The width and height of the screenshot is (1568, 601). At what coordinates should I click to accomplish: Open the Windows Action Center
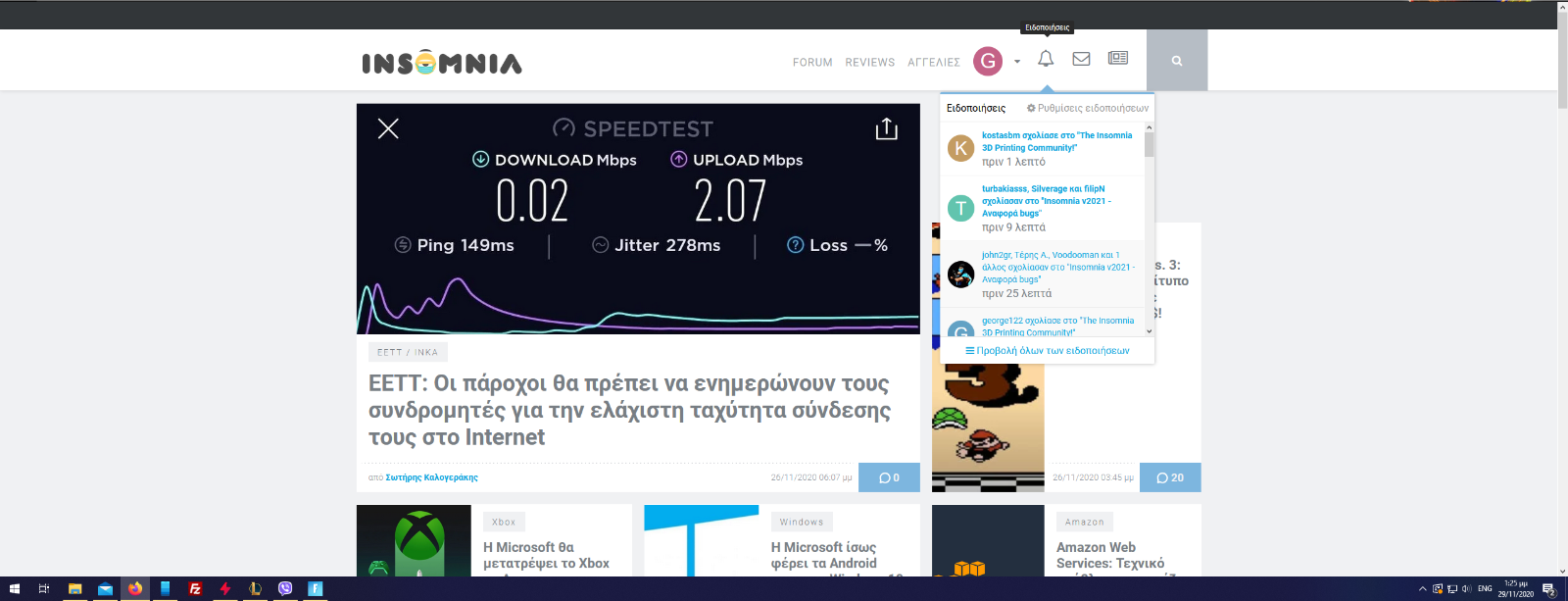pyautogui.click(x=1549, y=588)
